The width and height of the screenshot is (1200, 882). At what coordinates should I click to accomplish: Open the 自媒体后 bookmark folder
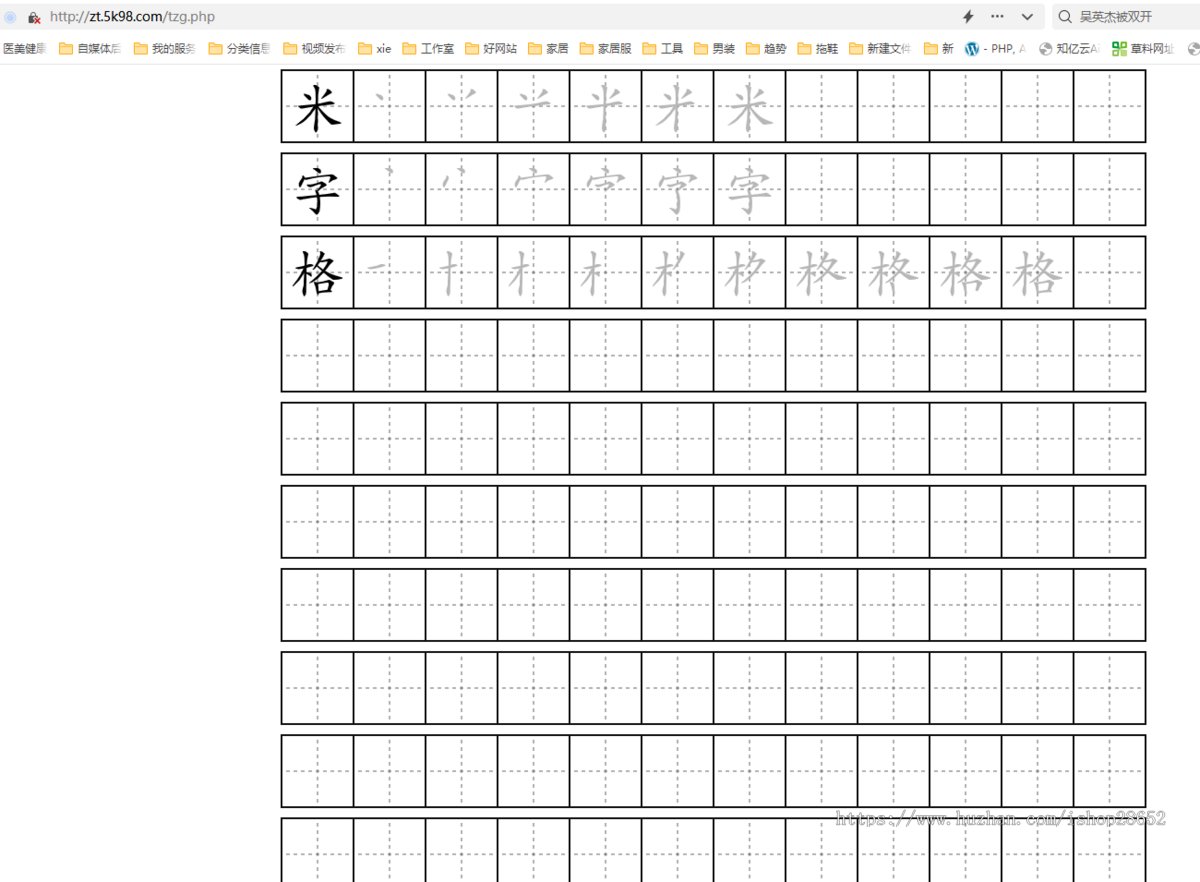(90, 48)
